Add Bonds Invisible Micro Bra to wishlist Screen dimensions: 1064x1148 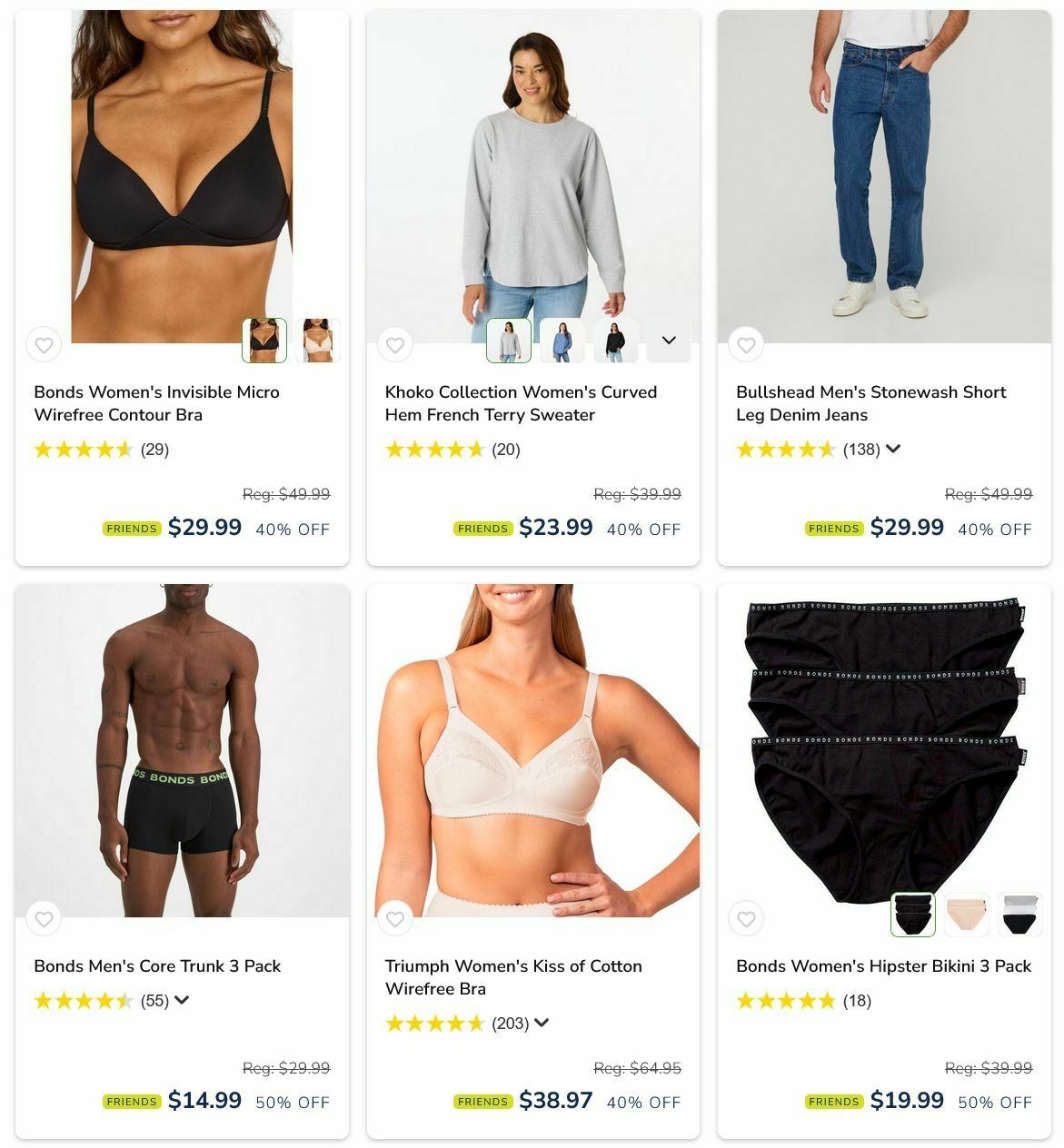pos(44,345)
